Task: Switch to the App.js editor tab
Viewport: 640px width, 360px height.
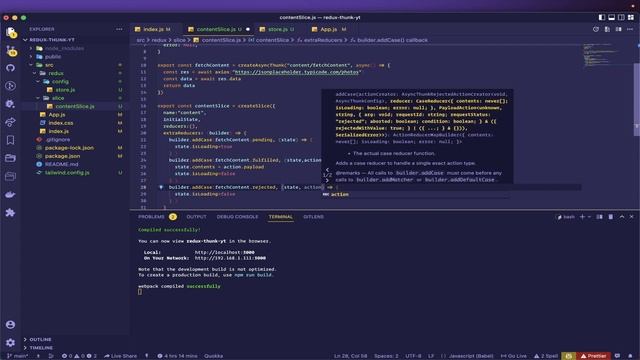Action: click(329, 29)
